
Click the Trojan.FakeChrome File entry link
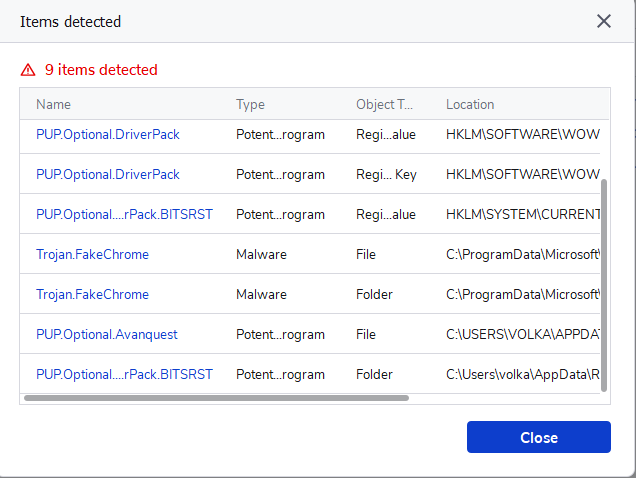click(92, 254)
